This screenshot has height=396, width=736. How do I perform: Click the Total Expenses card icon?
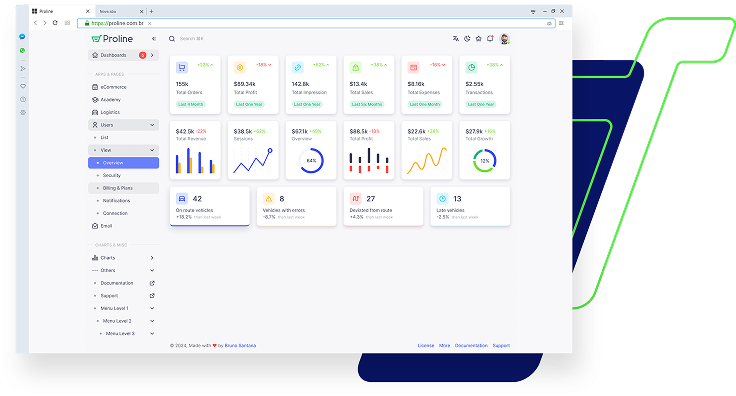414,68
